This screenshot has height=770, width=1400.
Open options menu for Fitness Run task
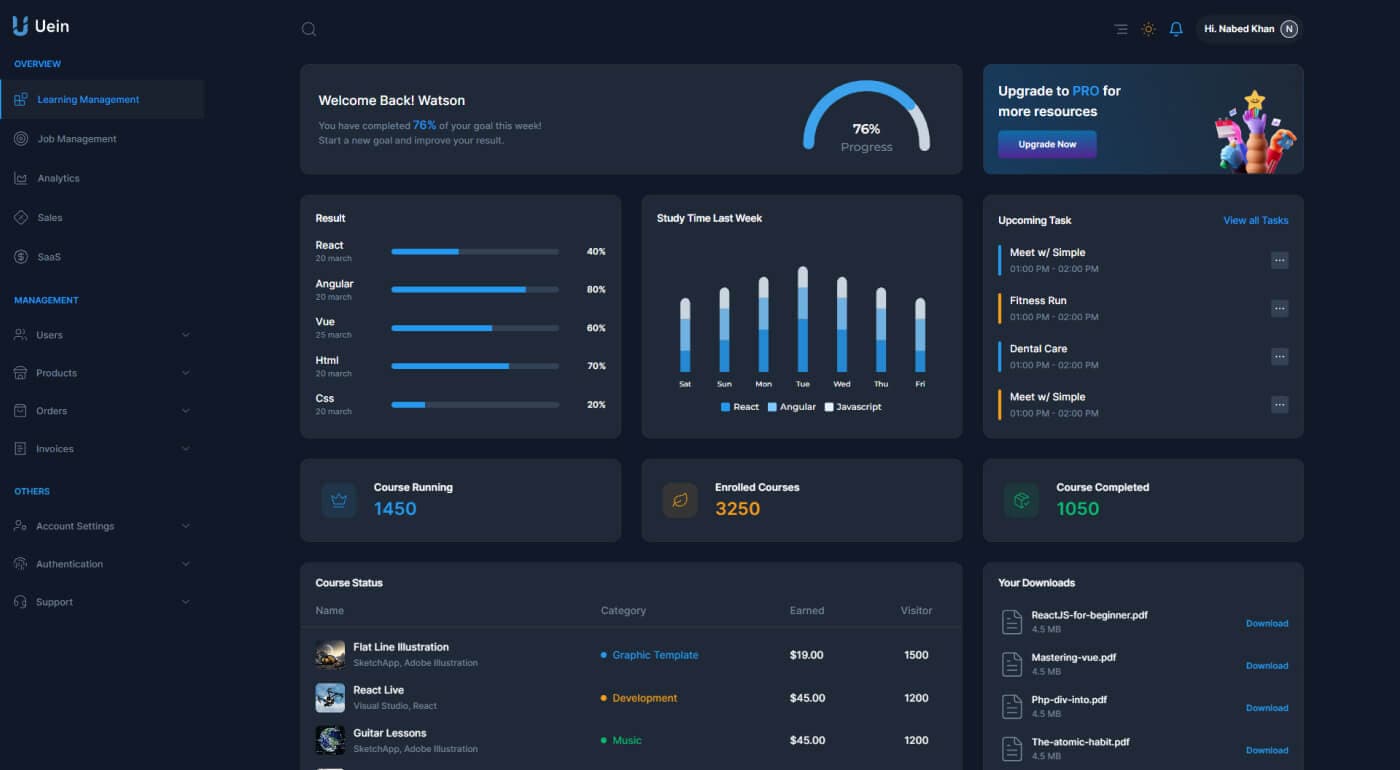[x=1279, y=309]
